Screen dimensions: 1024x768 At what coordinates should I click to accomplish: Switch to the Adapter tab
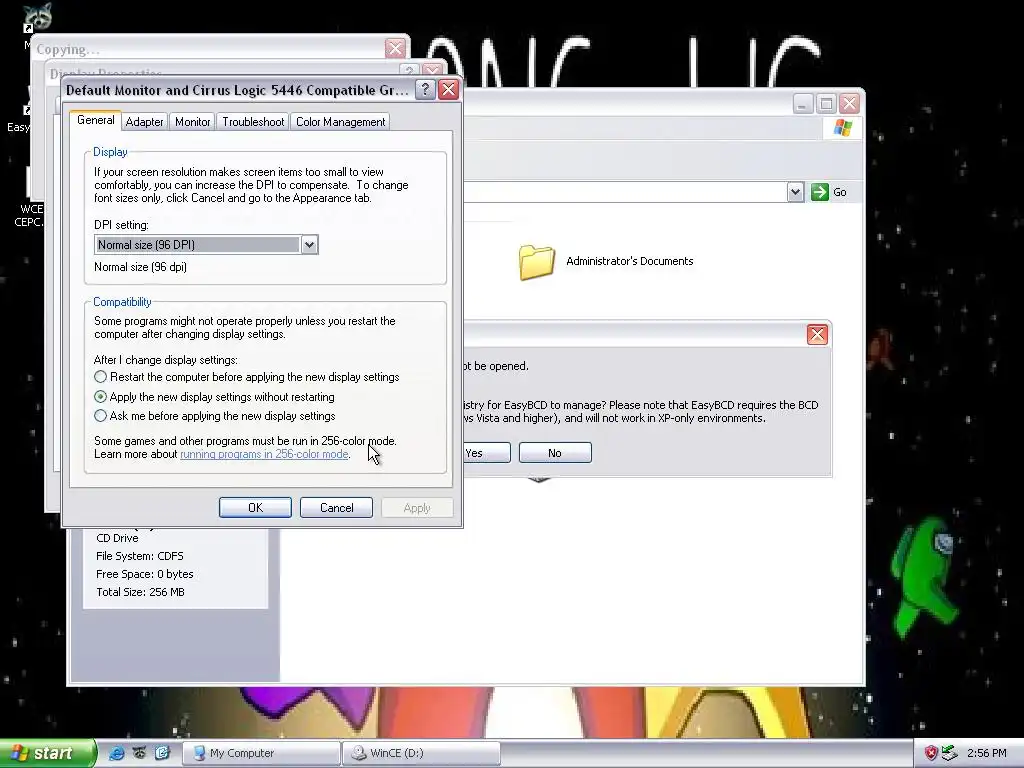click(144, 121)
